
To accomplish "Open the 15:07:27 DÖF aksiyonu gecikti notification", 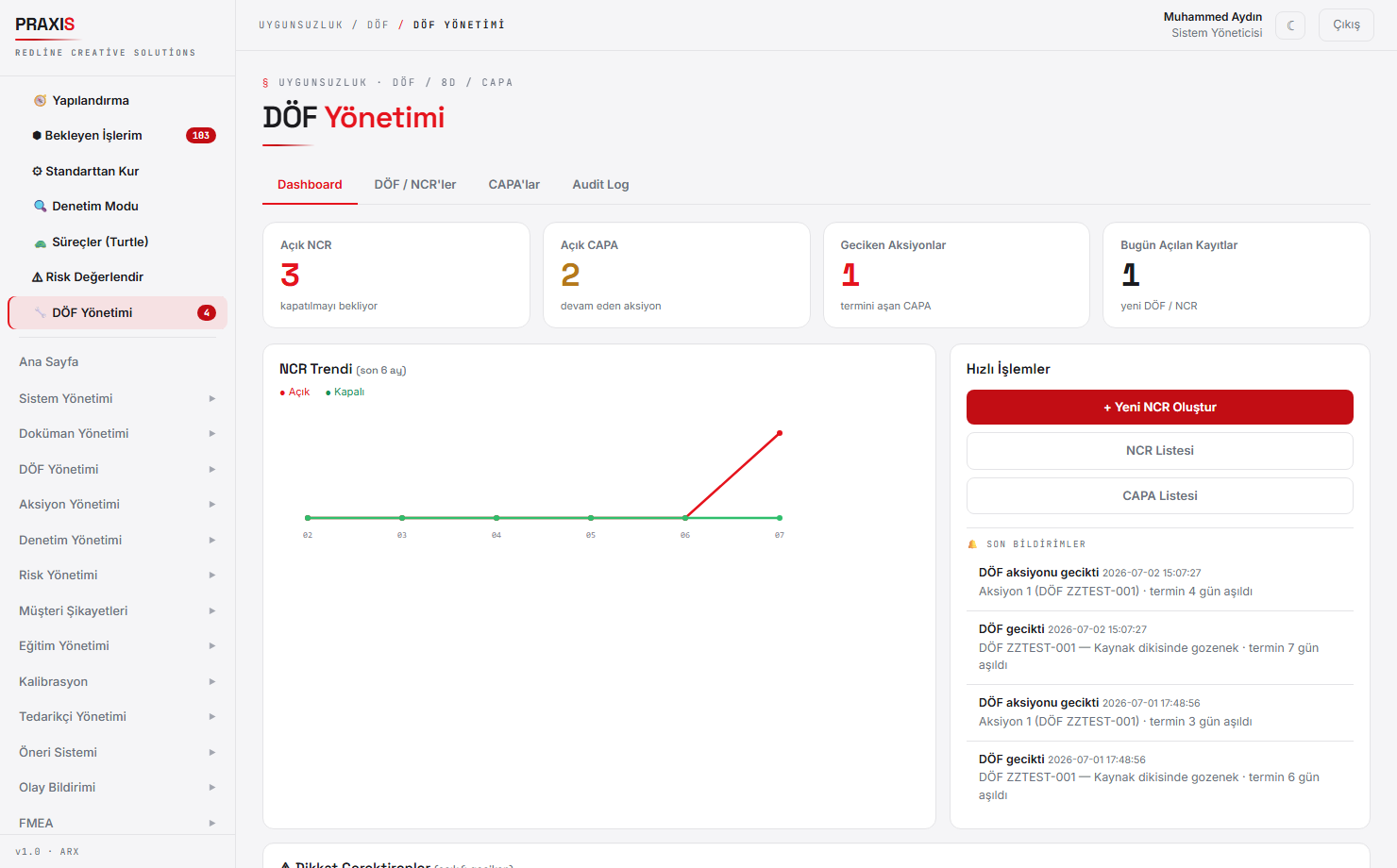I will 1160,582.
